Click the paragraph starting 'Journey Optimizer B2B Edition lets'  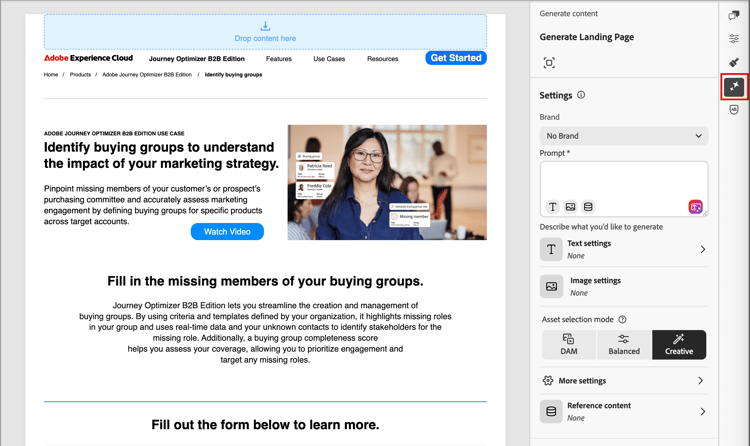(265, 333)
